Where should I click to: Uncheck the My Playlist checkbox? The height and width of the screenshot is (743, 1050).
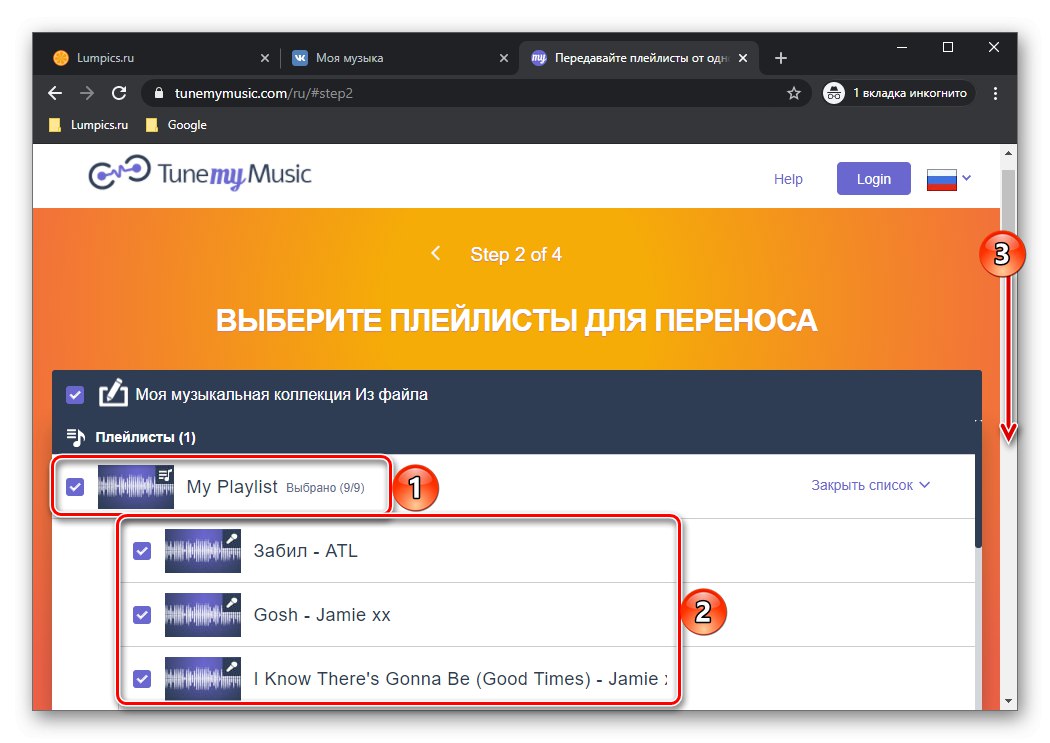pos(74,487)
